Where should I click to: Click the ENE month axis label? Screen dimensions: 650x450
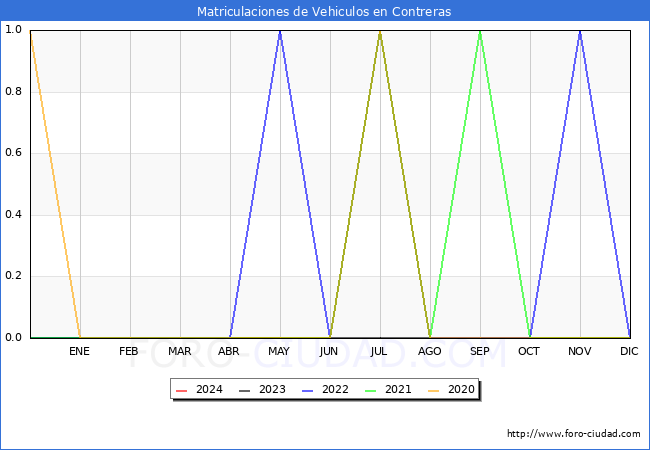click(x=79, y=351)
